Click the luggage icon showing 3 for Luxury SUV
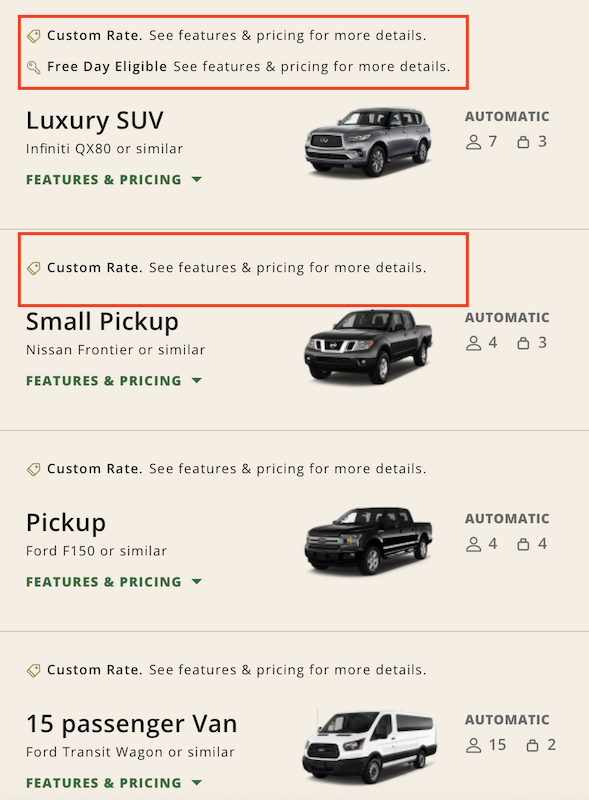This screenshot has width=589, height=800. click(523, 141)
